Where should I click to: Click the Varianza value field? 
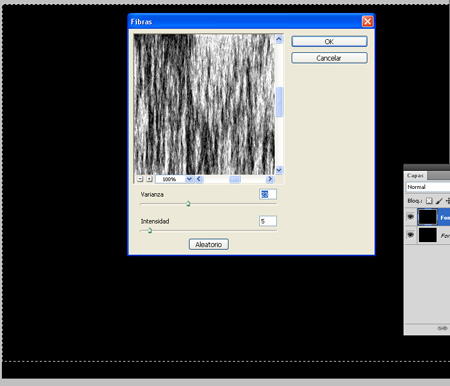[x=268, y=194]
